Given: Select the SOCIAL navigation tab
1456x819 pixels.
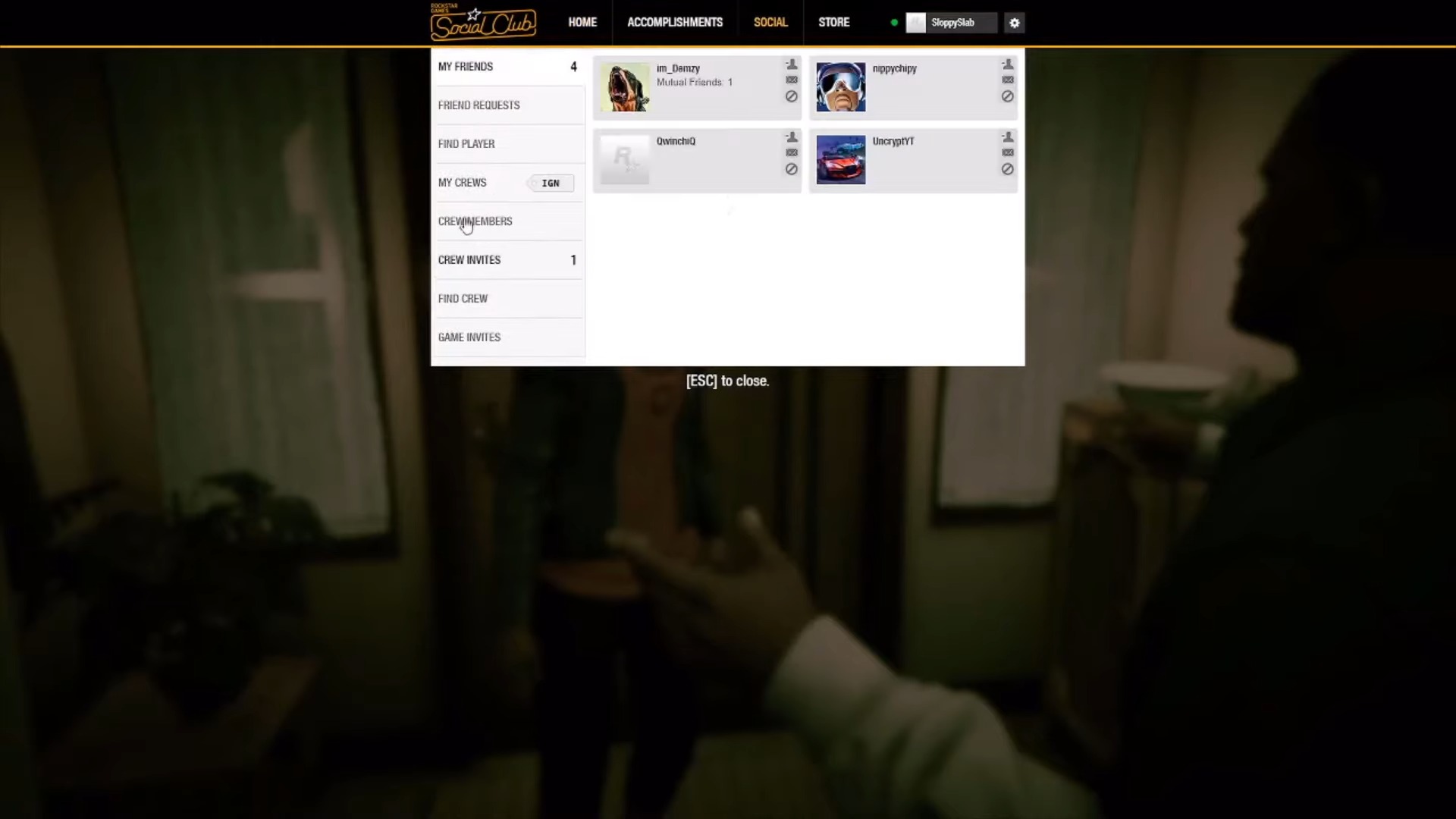Looking at the screenshot, I should (x=770, y=22).
